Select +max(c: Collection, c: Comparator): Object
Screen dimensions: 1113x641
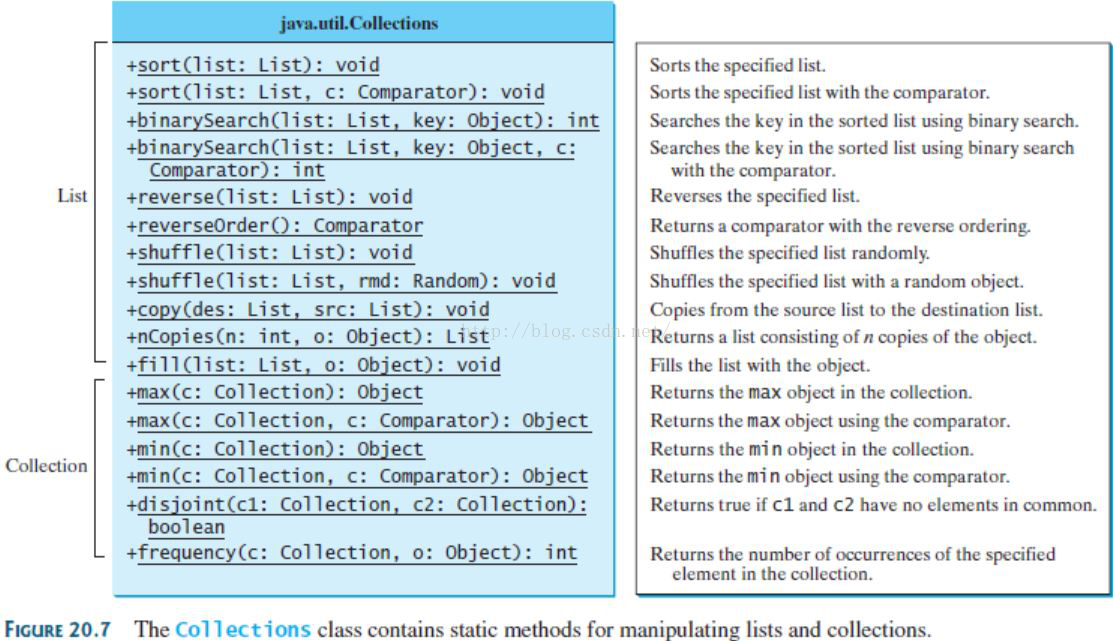click(x=357, y=420)
